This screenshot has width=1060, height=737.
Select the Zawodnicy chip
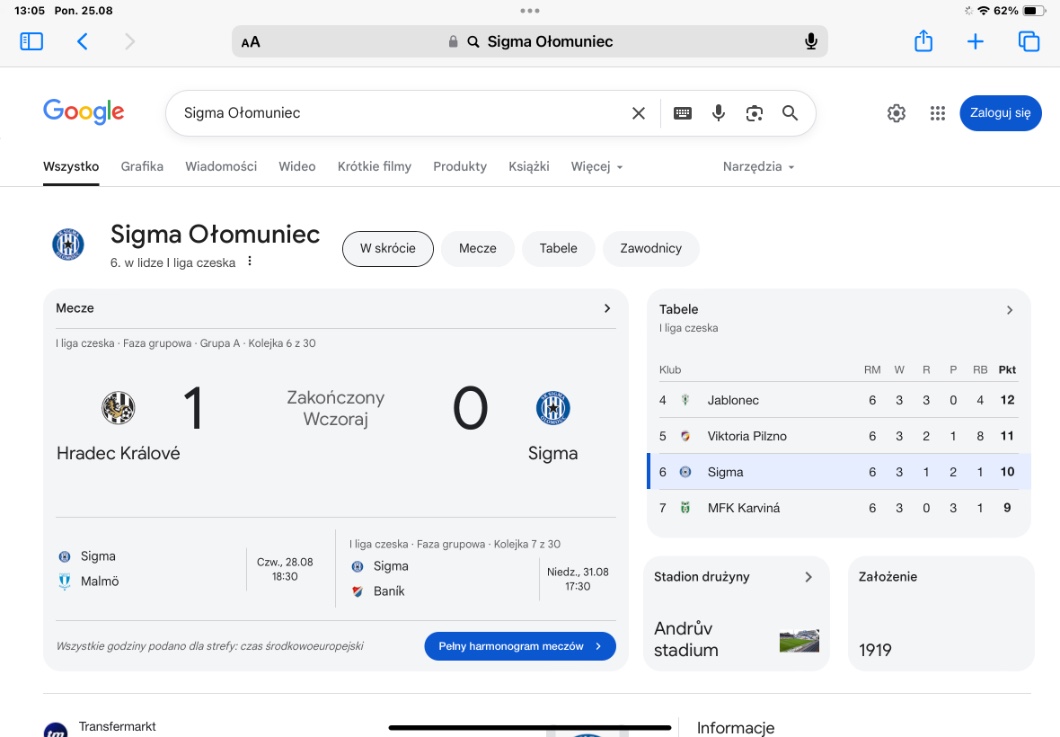click(650, 249)
